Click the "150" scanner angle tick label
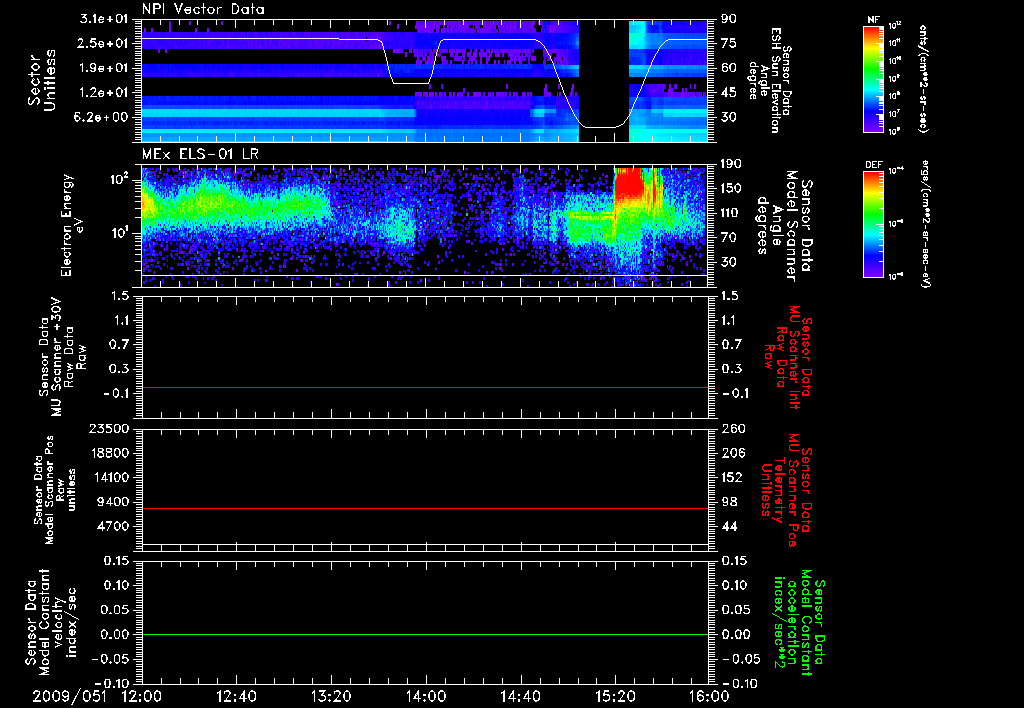Viewport: 1024px width, 708px height. click(x=731, y=189)
